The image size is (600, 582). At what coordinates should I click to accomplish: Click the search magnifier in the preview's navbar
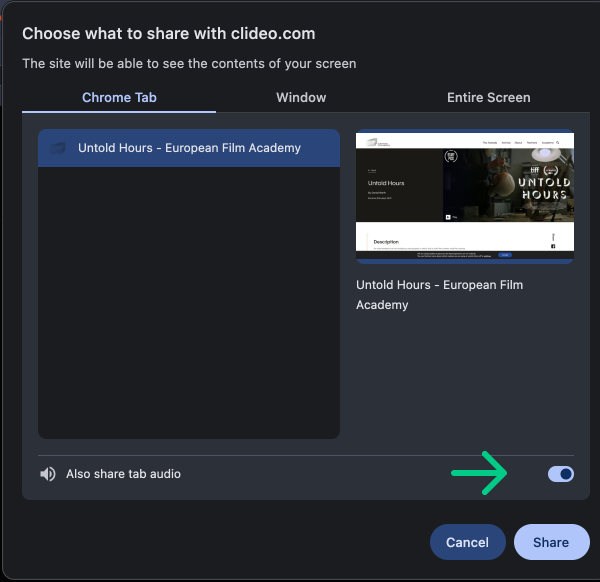tap(558, 143)
